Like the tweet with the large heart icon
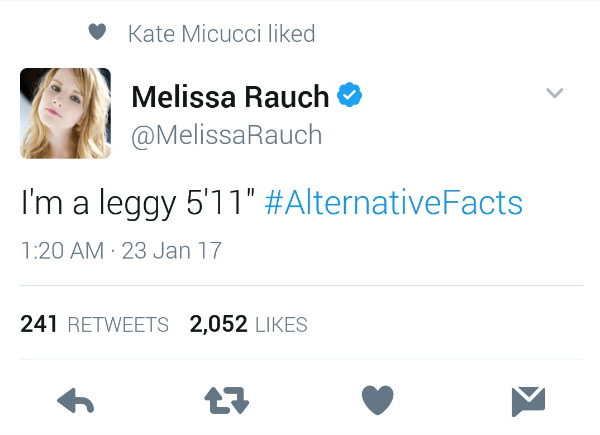Viewport: 600px width, 435px height. point(377,400)
